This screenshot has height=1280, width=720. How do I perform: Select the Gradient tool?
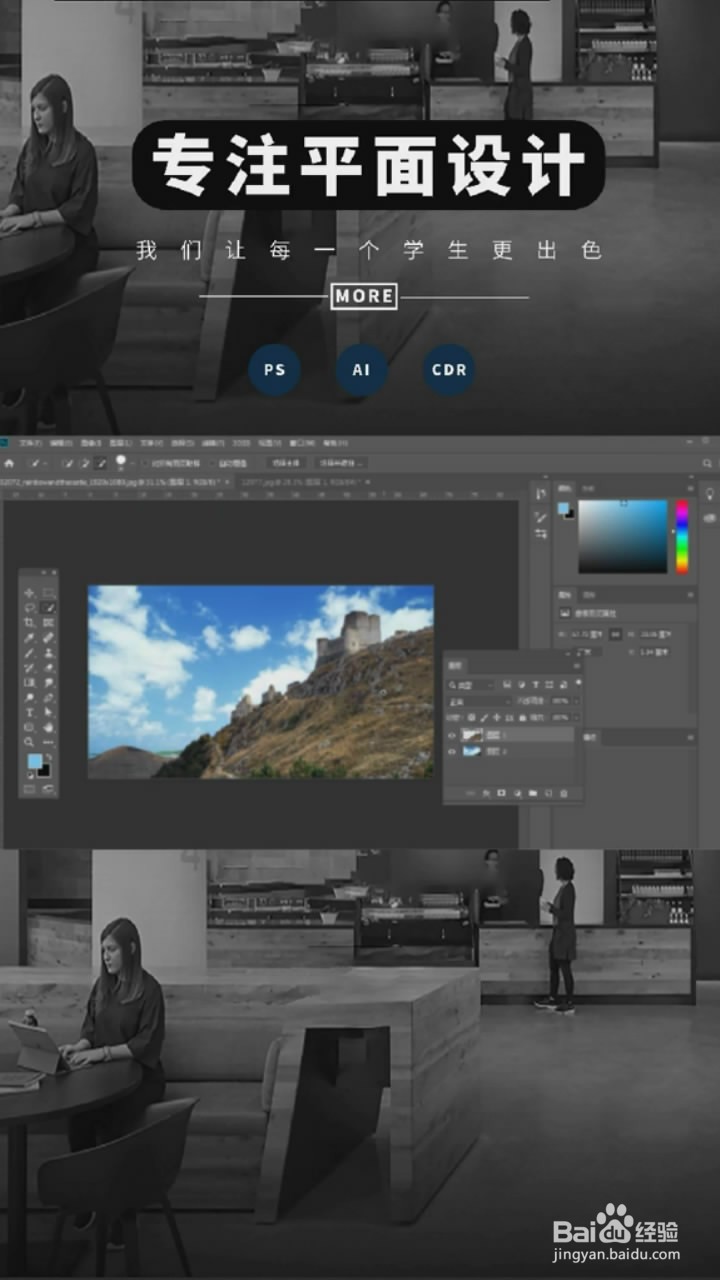pos(29,683)
